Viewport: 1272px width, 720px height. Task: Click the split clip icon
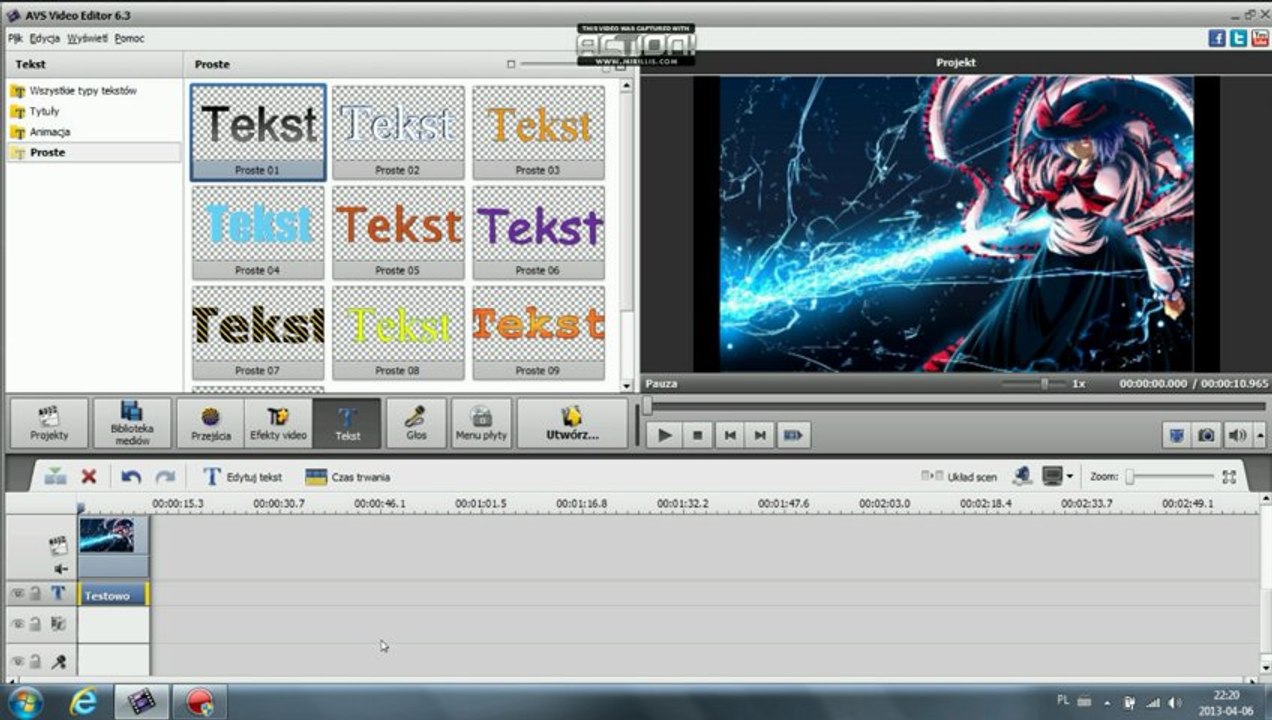56,477
